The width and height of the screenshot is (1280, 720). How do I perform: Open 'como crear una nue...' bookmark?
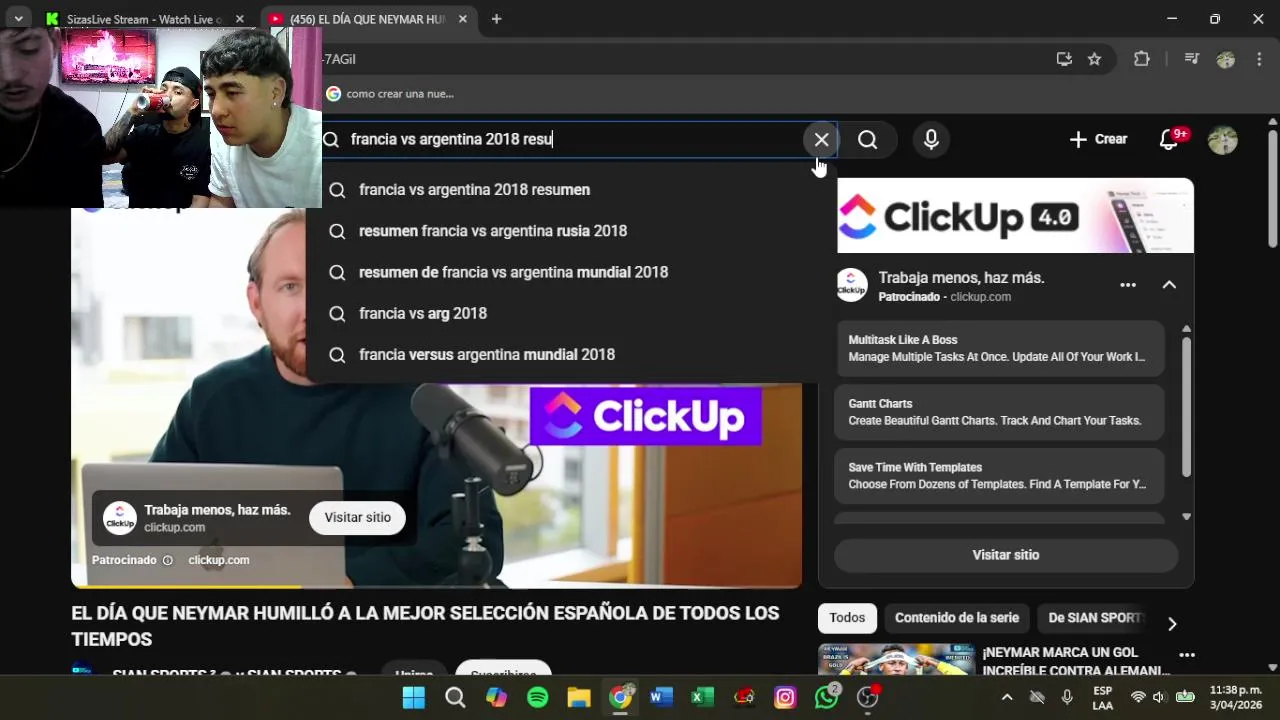click(x=391, y=94)
